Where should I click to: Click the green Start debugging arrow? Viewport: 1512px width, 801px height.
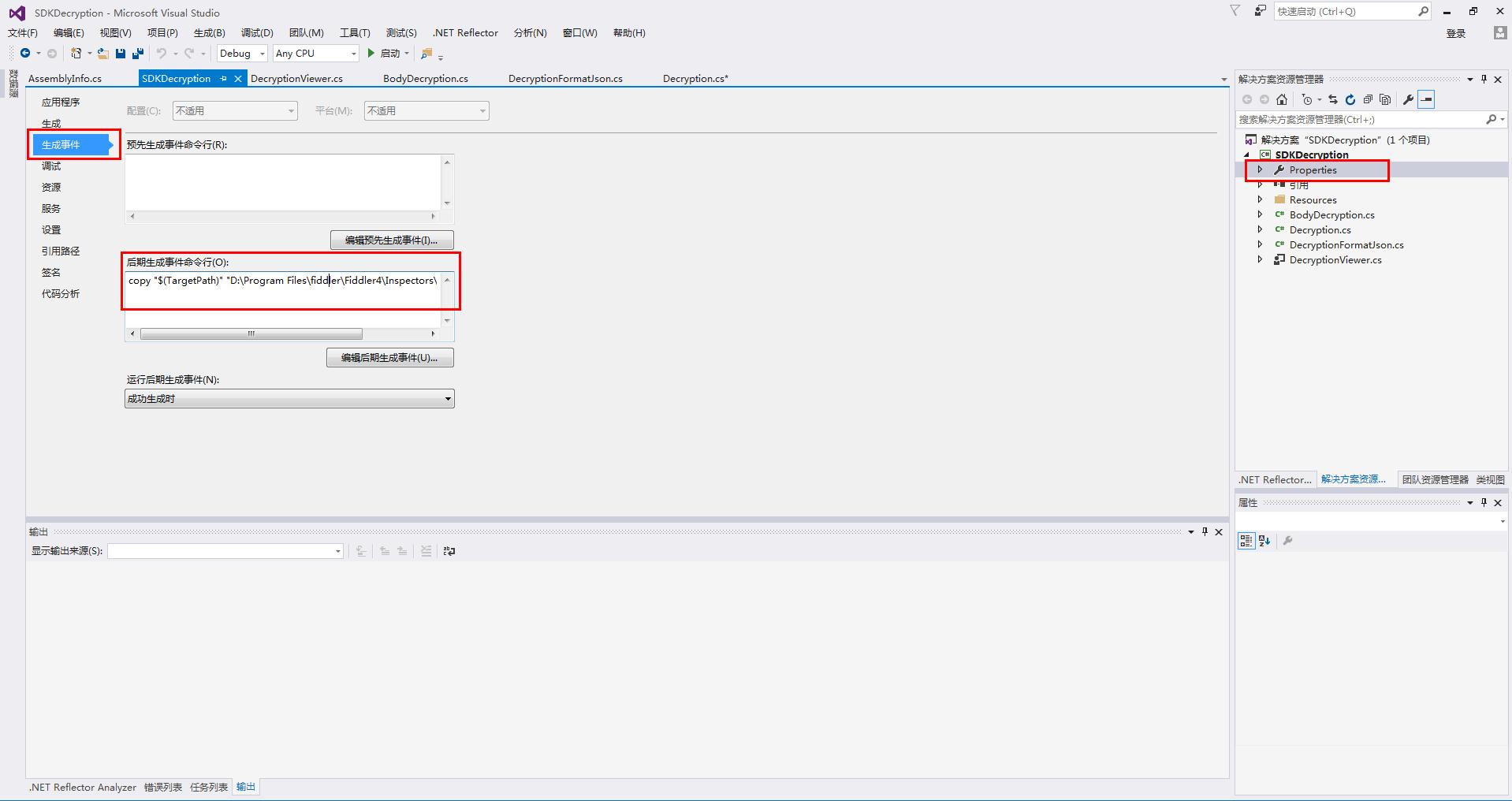tap(371, 54)
